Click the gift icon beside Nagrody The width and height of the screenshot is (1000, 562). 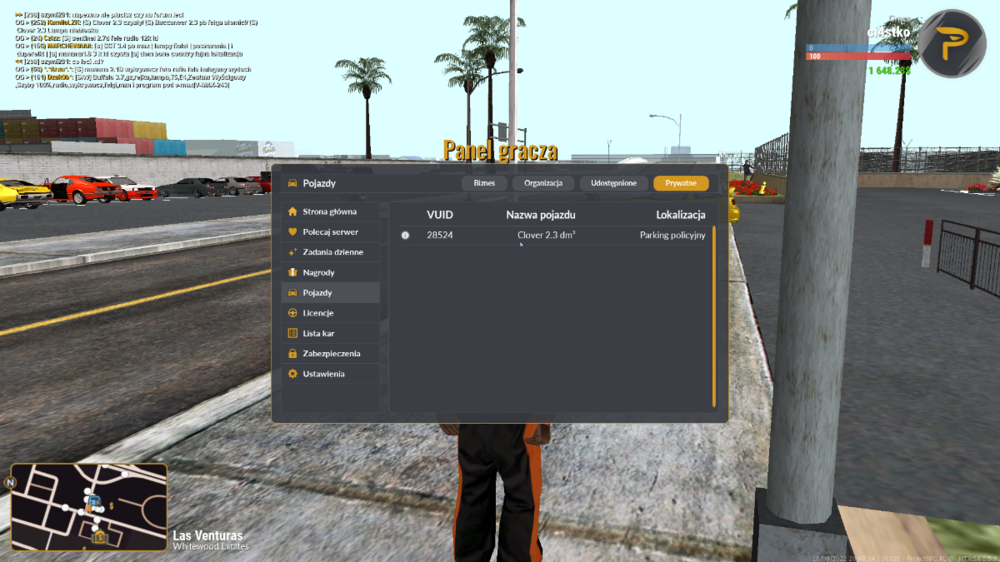pos(293,272)
